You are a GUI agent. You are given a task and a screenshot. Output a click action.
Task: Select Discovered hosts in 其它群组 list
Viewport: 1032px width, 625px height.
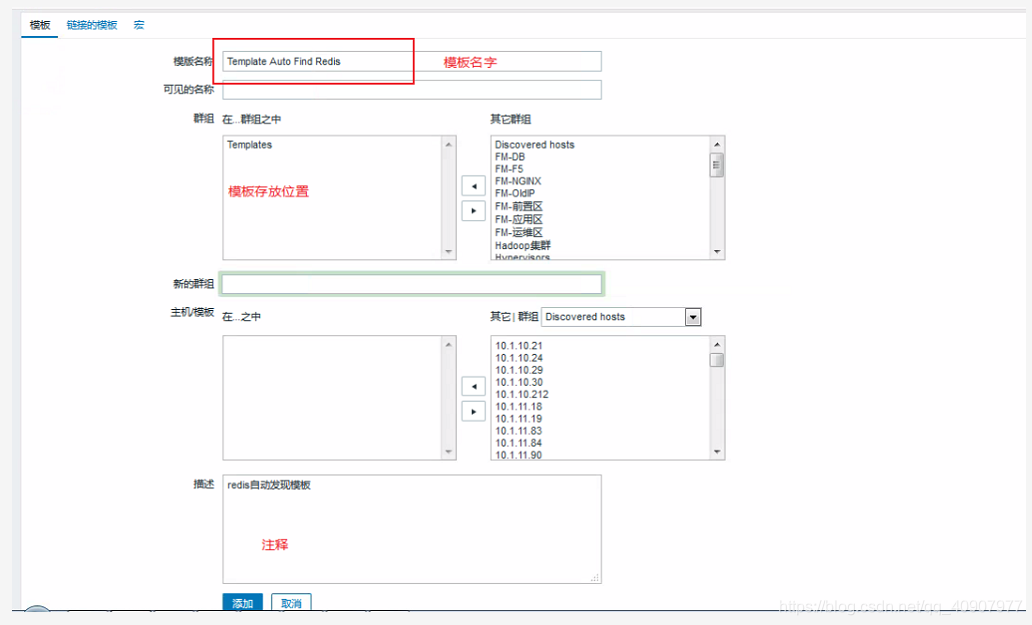534,145
